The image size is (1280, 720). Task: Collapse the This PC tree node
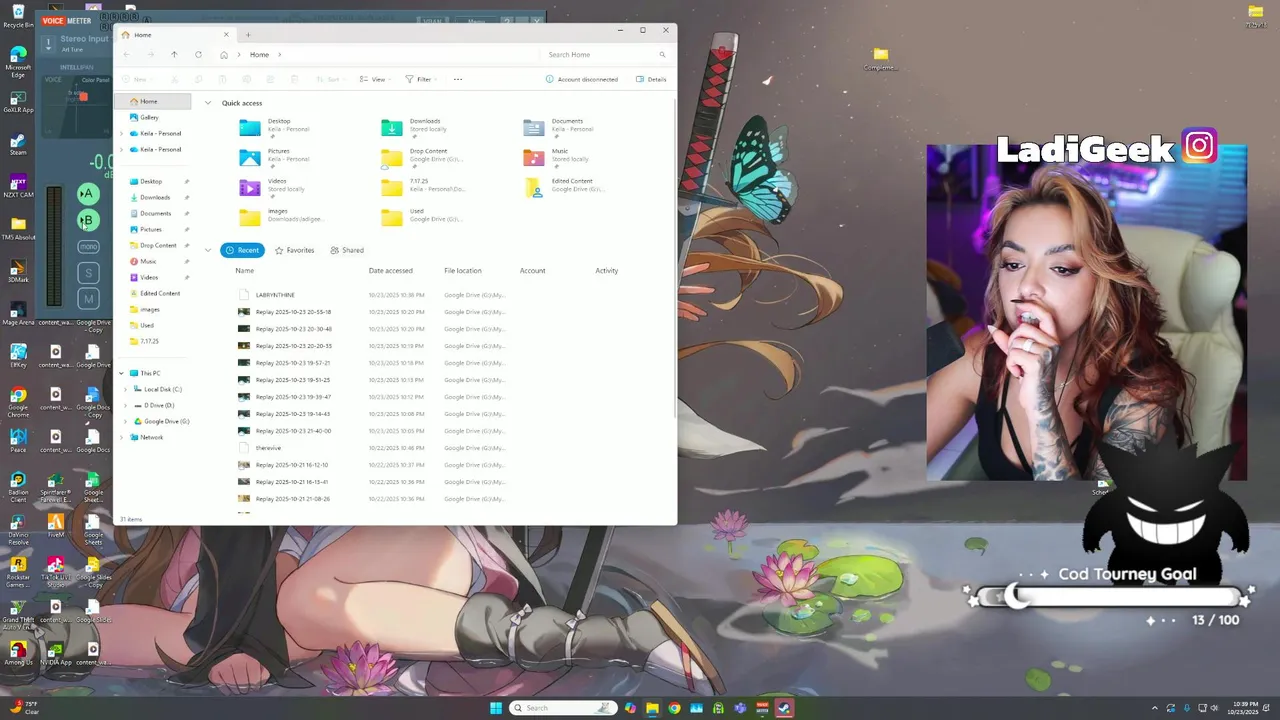coord(121,373)
